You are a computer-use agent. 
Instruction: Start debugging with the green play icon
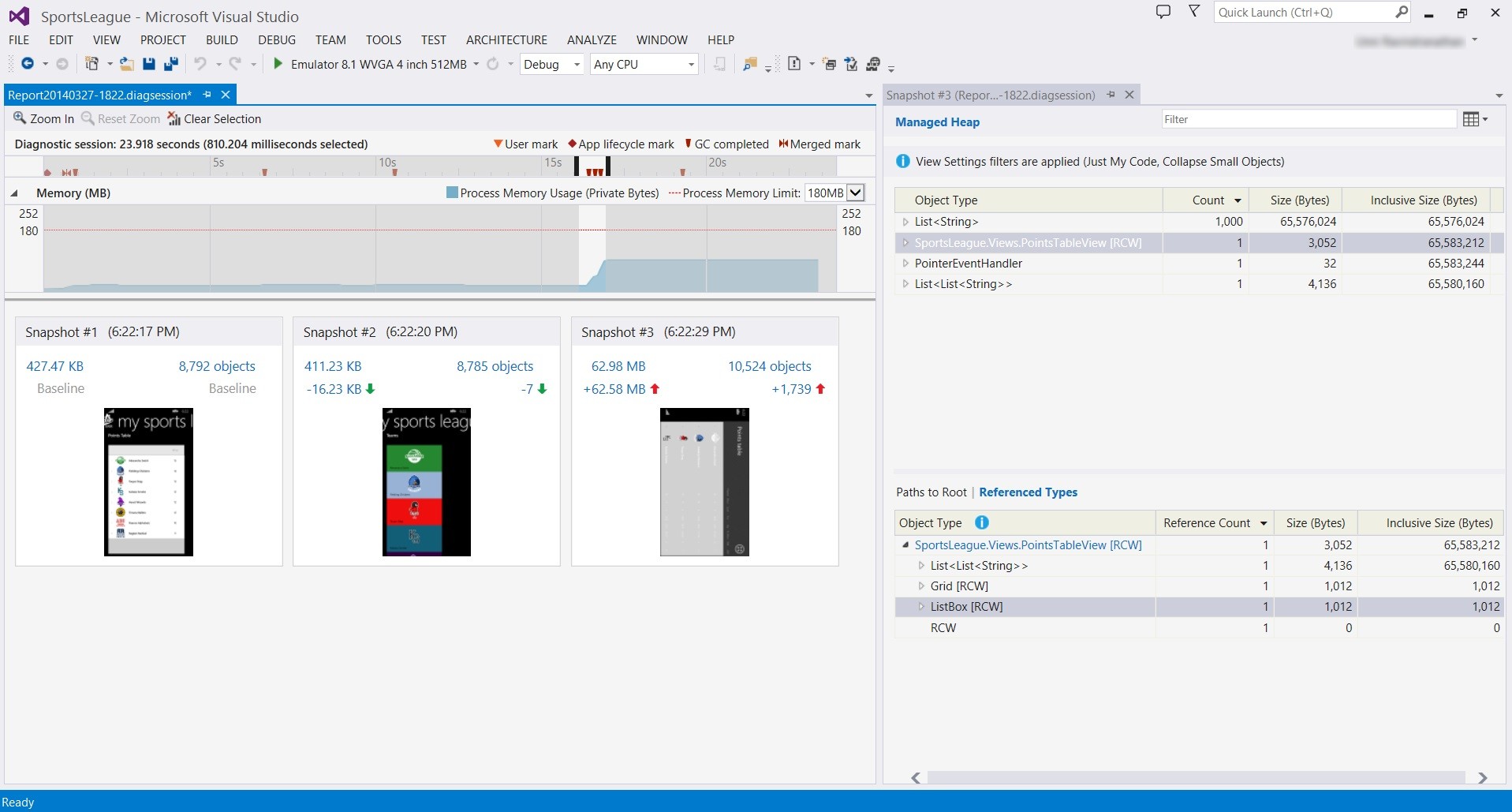coord(278,64)
